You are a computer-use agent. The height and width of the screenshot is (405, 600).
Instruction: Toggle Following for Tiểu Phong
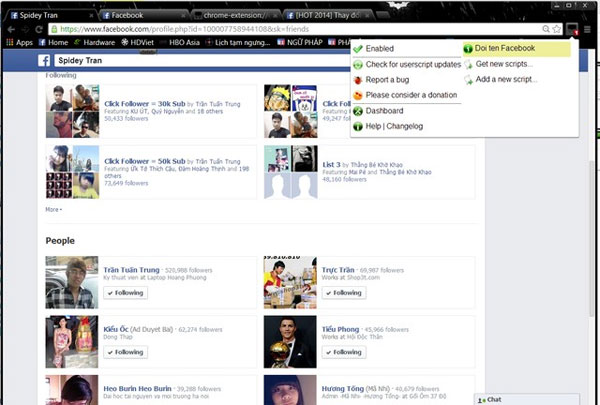pos(344,352)
